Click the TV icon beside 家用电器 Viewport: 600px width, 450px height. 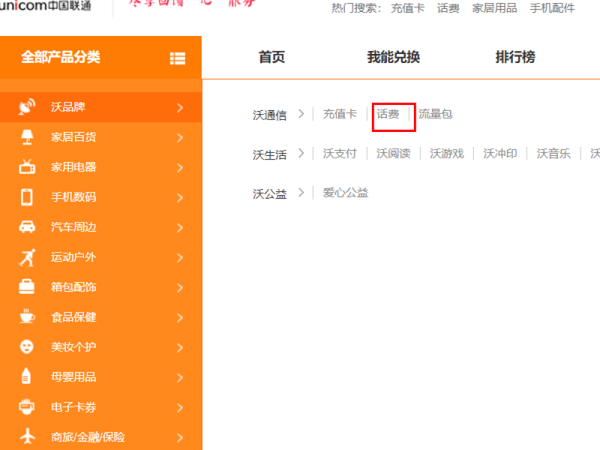pyautogui.click(x=27, y=167)
